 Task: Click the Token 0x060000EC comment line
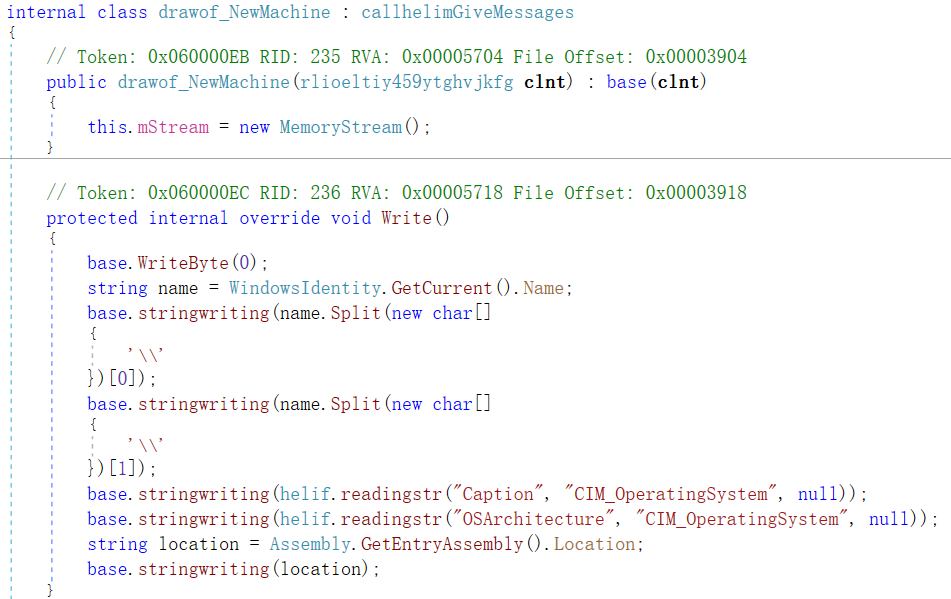pyautogui.click(x=397, y=193)
